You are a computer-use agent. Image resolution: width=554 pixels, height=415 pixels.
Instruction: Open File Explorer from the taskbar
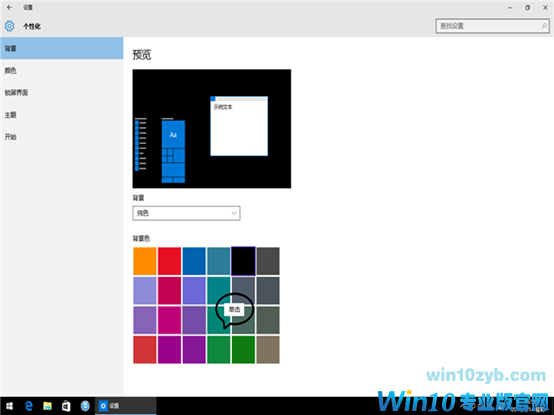(x=47, y=406)
